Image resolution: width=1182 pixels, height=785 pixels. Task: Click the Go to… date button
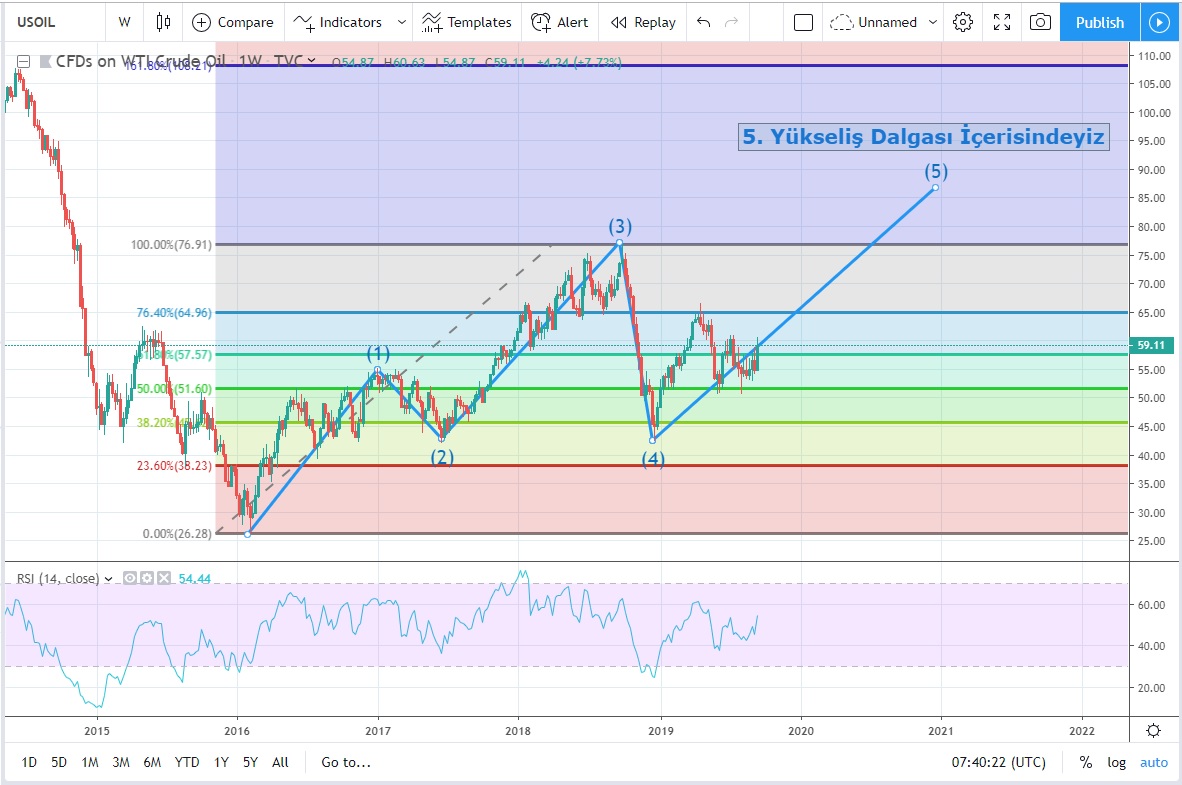[346, 762]
